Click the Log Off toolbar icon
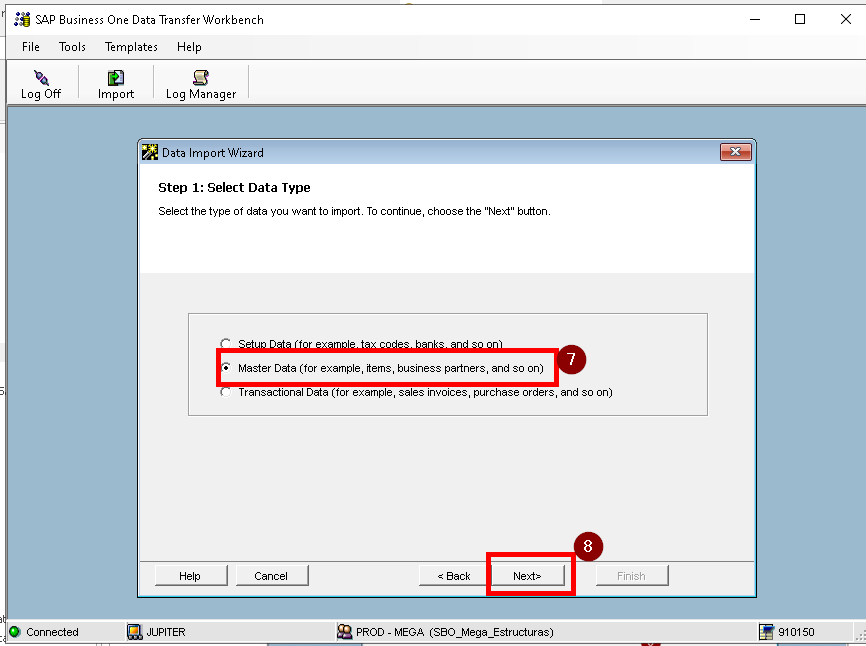The height and width of the screenshot is (646, 866). pos(41,77)
